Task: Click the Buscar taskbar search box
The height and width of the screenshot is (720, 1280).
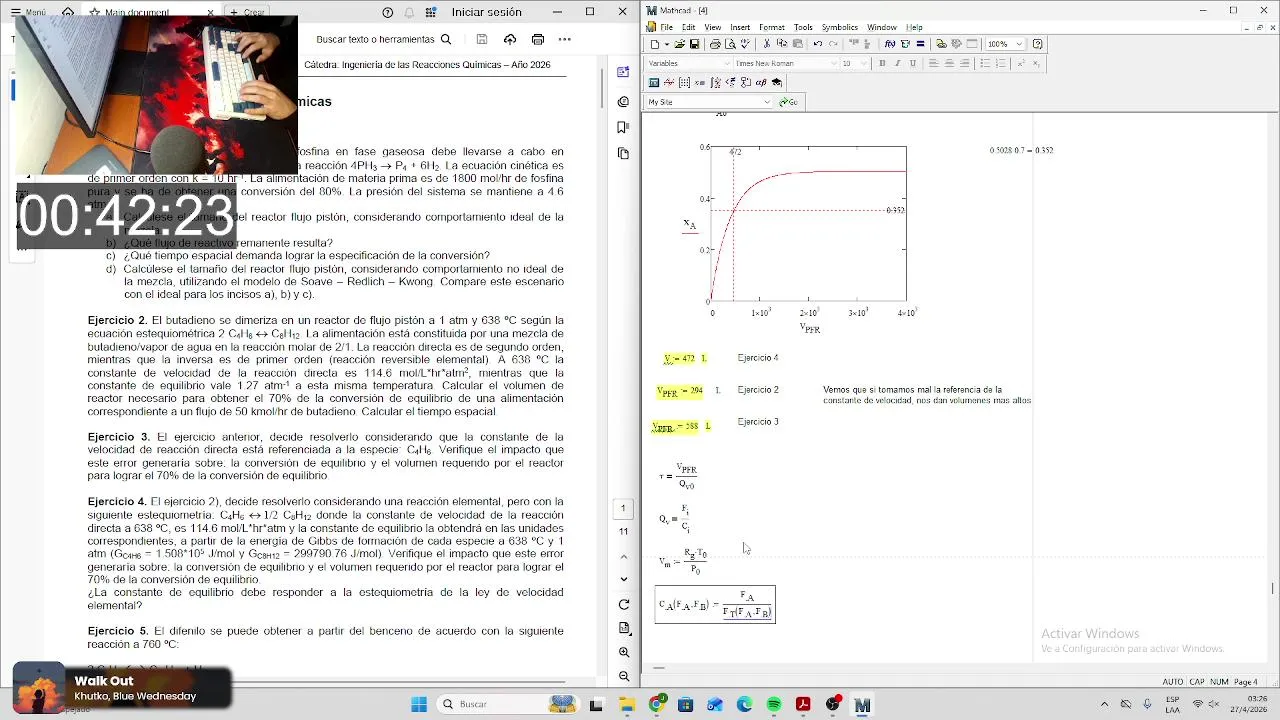Action: click(506, 704)
